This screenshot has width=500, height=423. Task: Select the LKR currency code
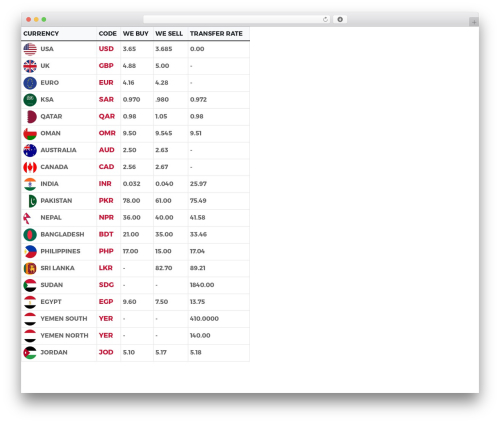105,268
